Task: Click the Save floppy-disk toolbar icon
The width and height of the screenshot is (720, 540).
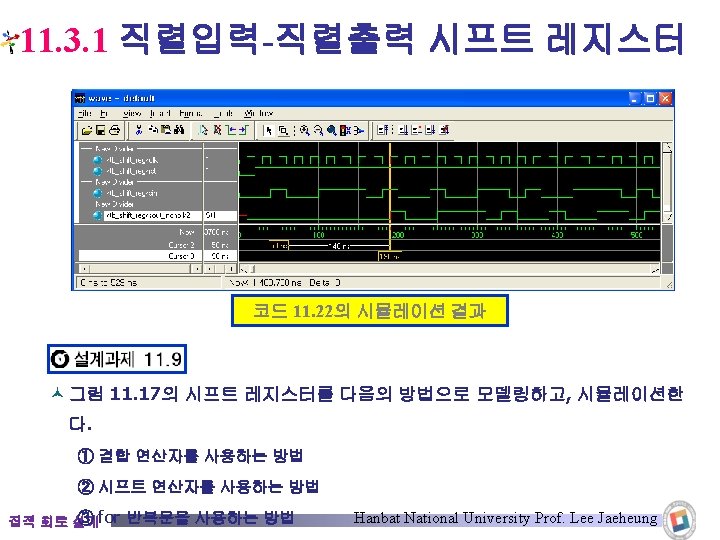Action: pos(100,130)
